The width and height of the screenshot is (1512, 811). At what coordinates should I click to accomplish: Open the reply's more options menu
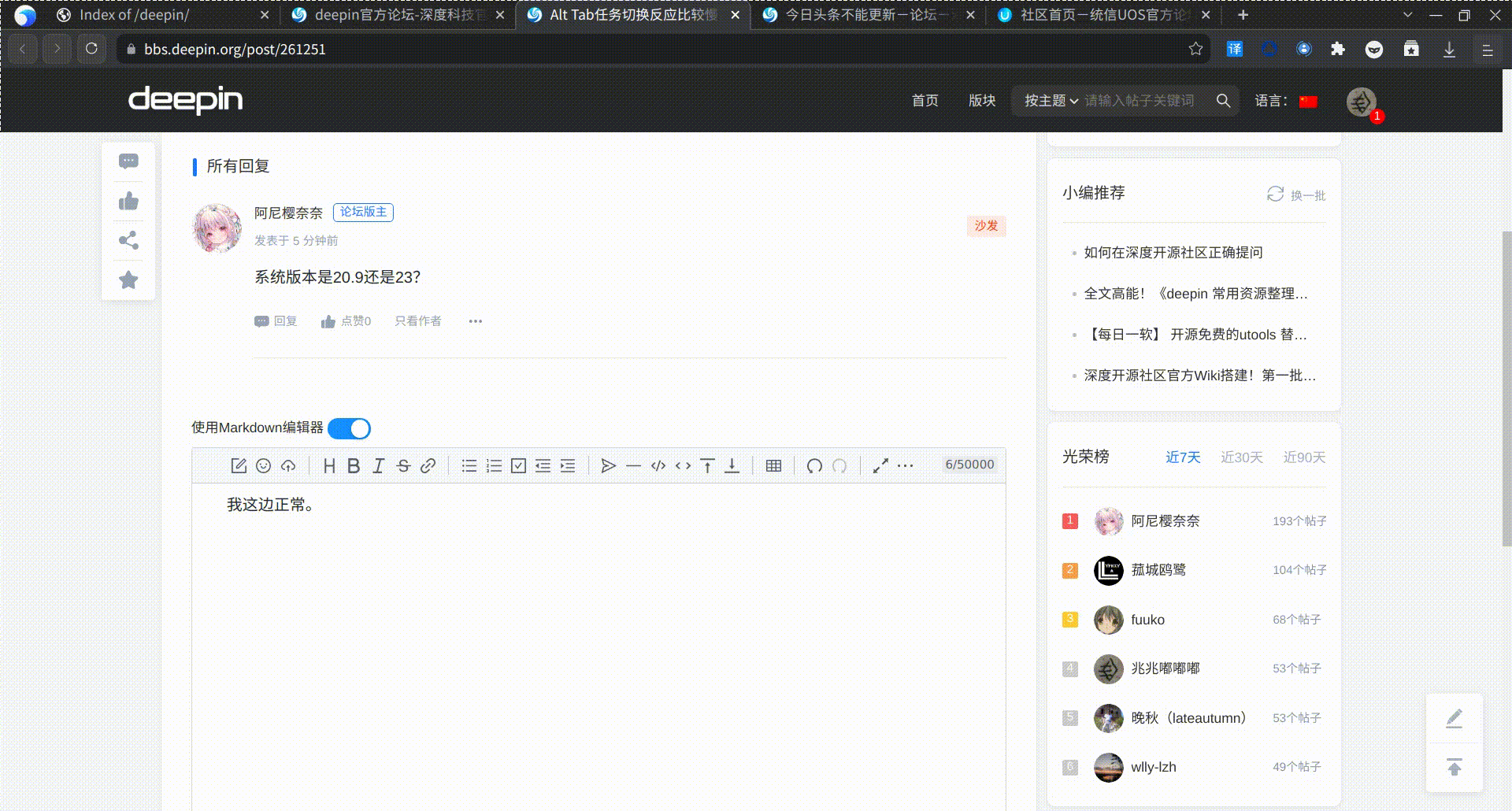click(x=476, y=321)
